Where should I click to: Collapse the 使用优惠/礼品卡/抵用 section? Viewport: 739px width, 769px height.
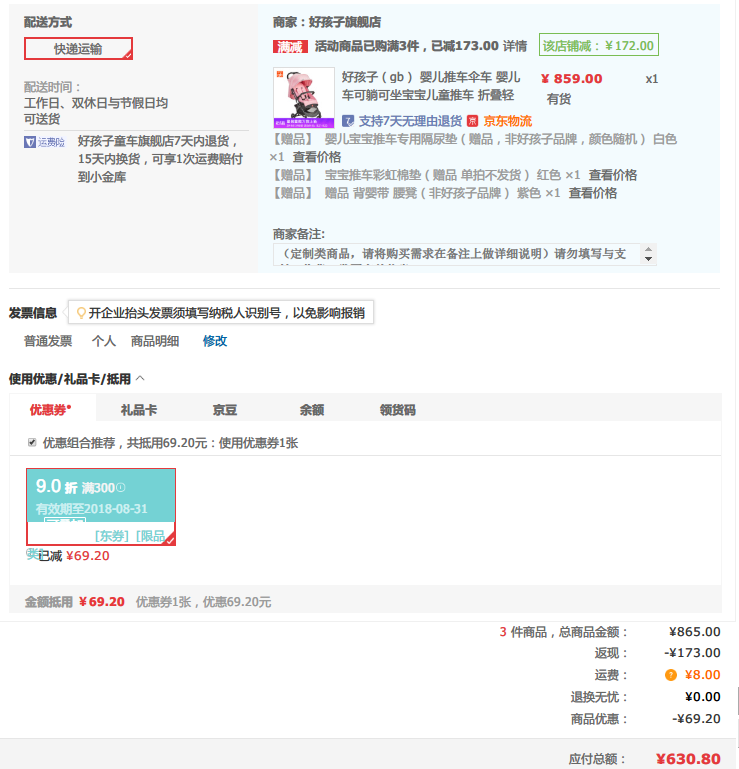tap(140, 378)
